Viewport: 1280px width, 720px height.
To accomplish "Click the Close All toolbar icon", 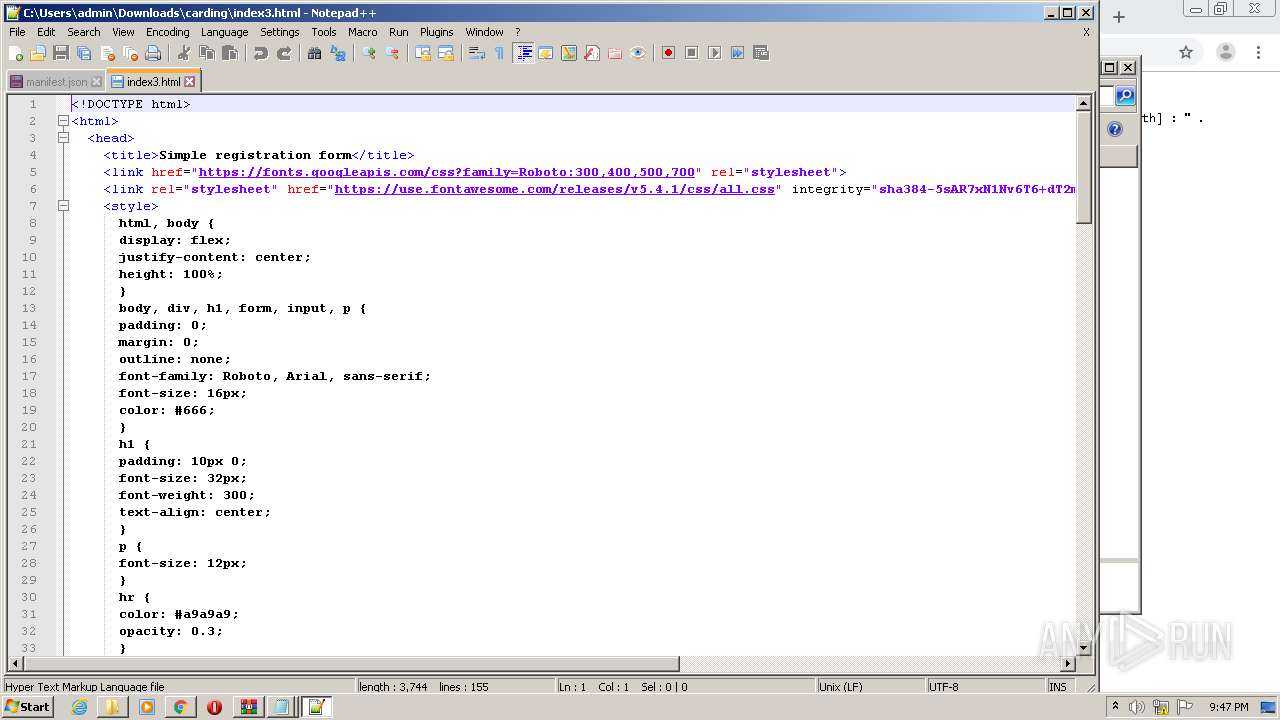I will pyautogui.click(x=130, y=53).
